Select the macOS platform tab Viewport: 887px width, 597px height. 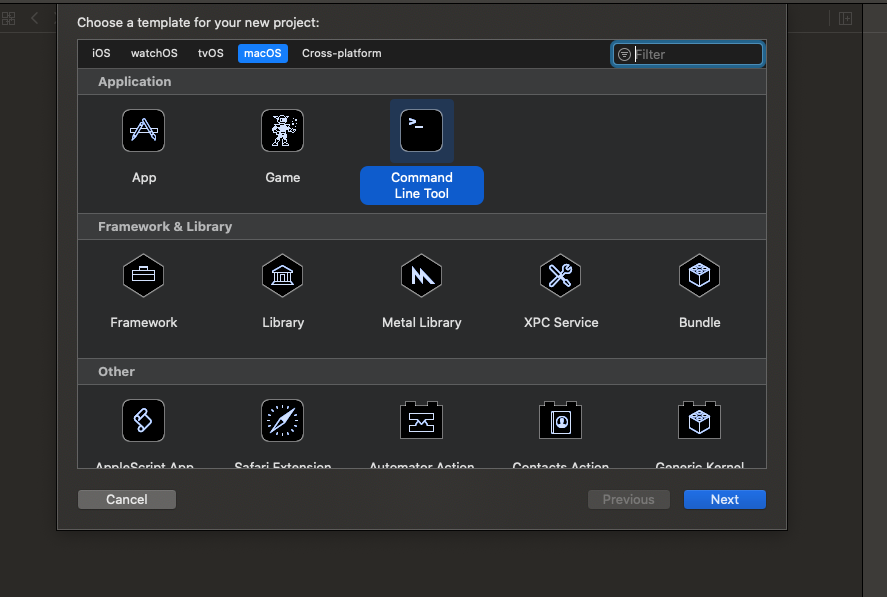[x=262, y=53]
